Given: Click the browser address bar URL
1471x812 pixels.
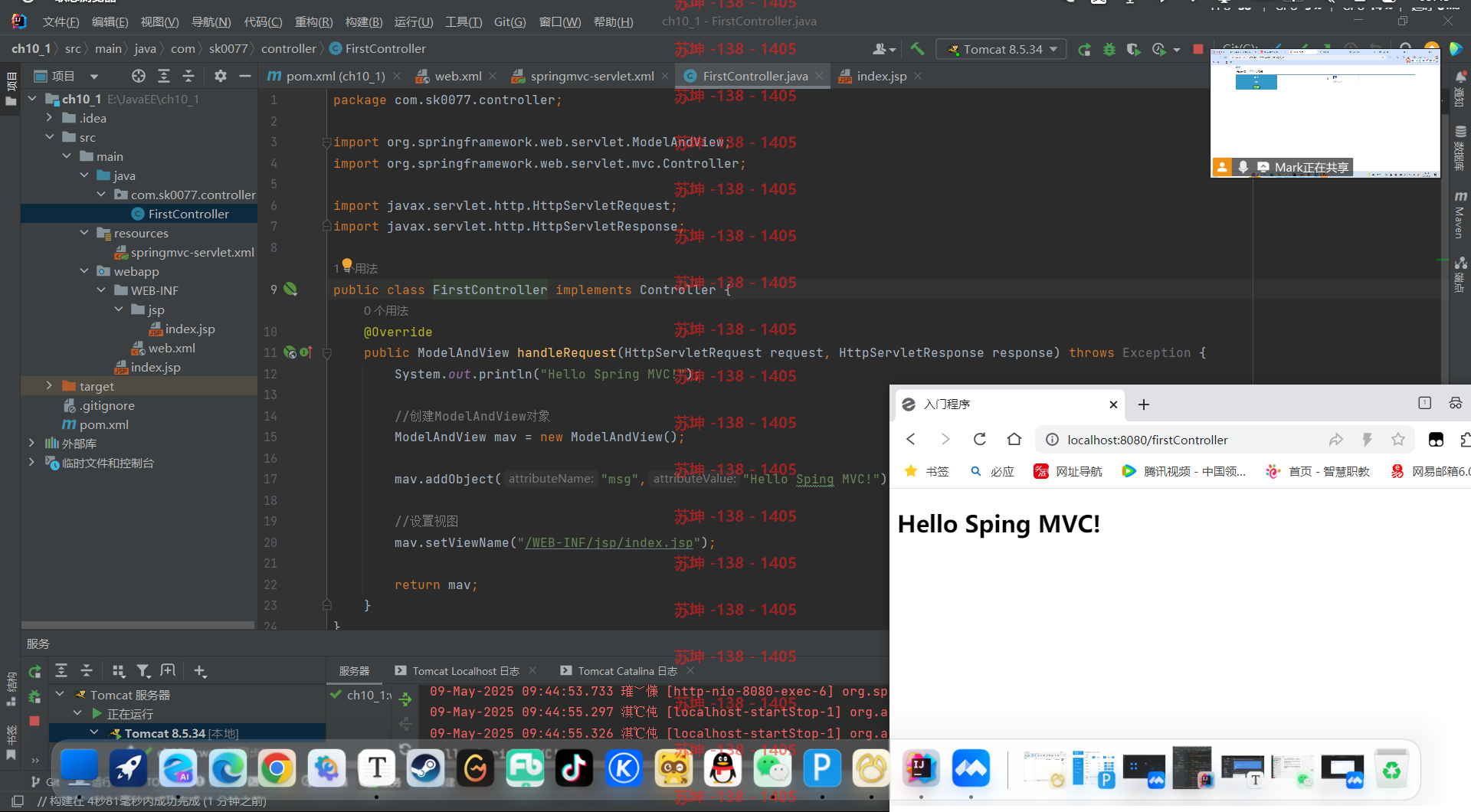Looking at the screenshot, I should pyautogui.click(x=1148, y=440).
